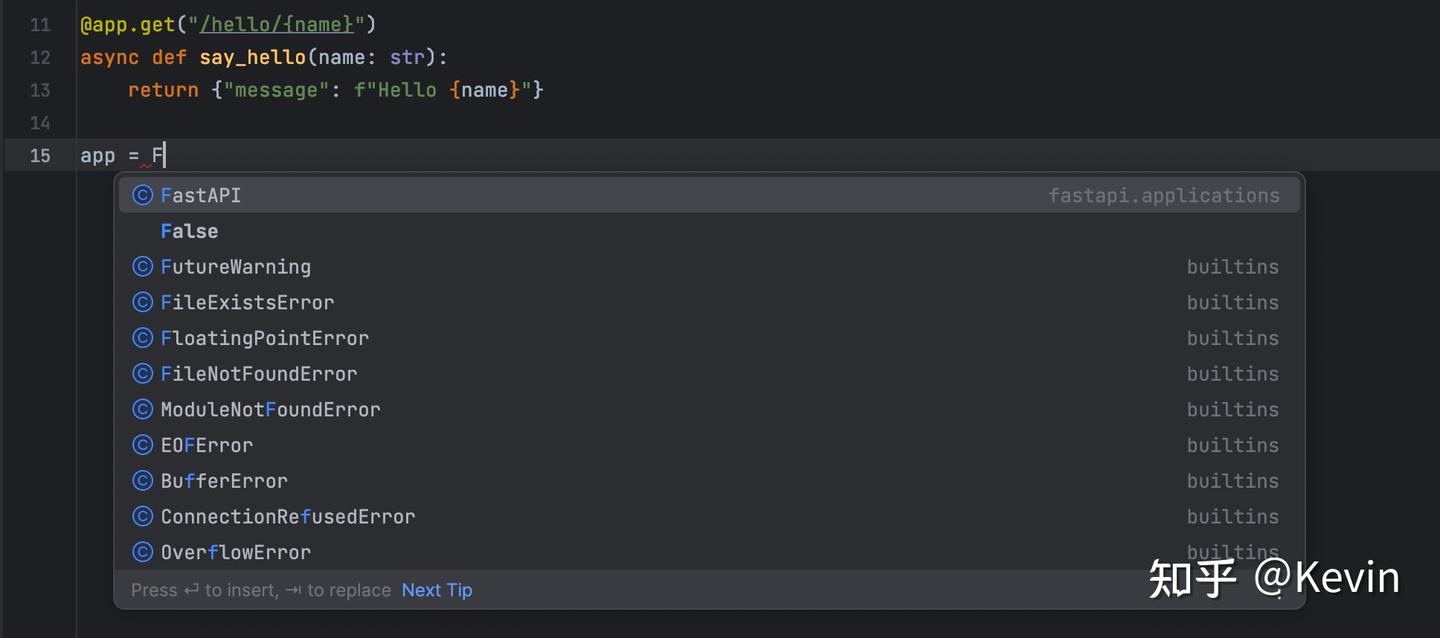
Task: Click the class icon beside OverflowError
Action: click(142, 552)
